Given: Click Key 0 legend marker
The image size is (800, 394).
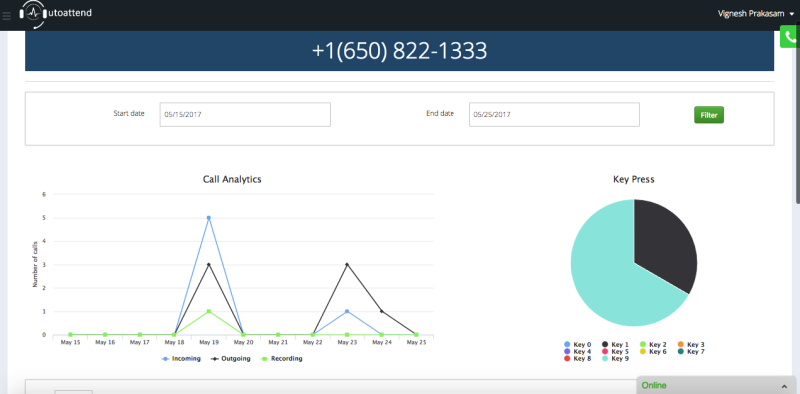Looking at the screenshot, I should tap(567, 345).
